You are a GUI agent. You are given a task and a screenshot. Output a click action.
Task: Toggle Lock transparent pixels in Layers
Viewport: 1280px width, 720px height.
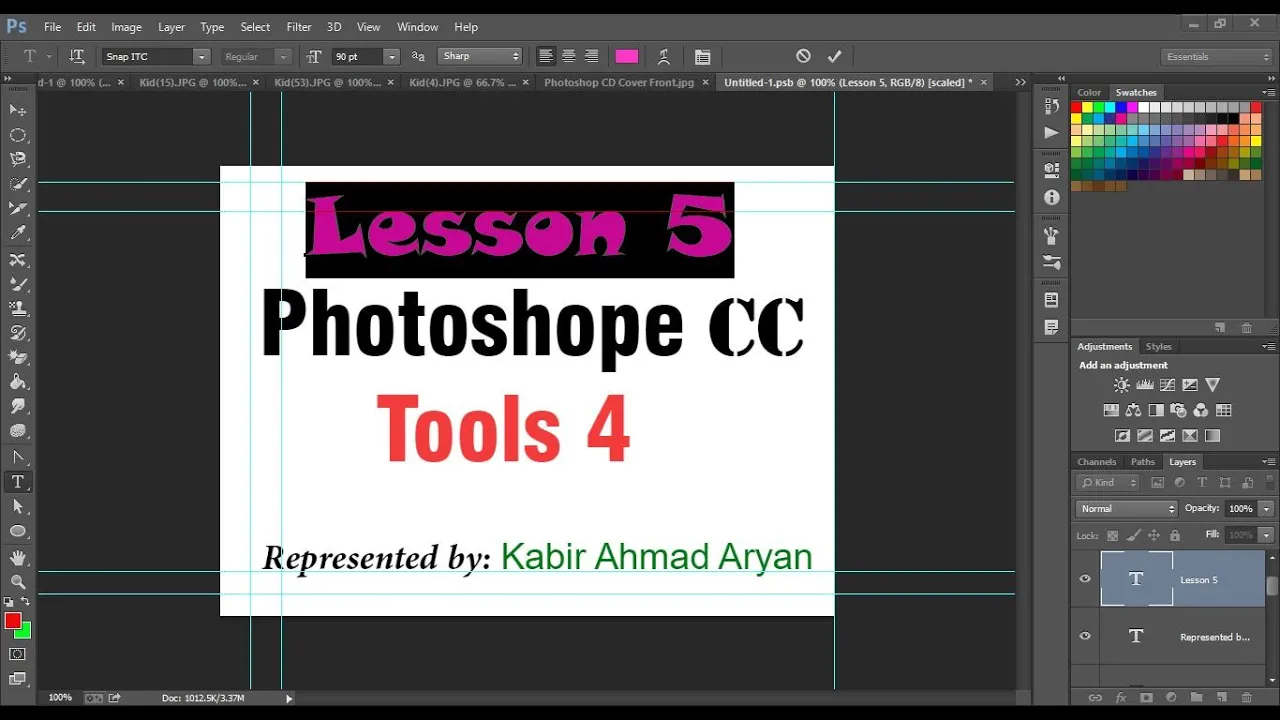click(x=1112, y=535)
